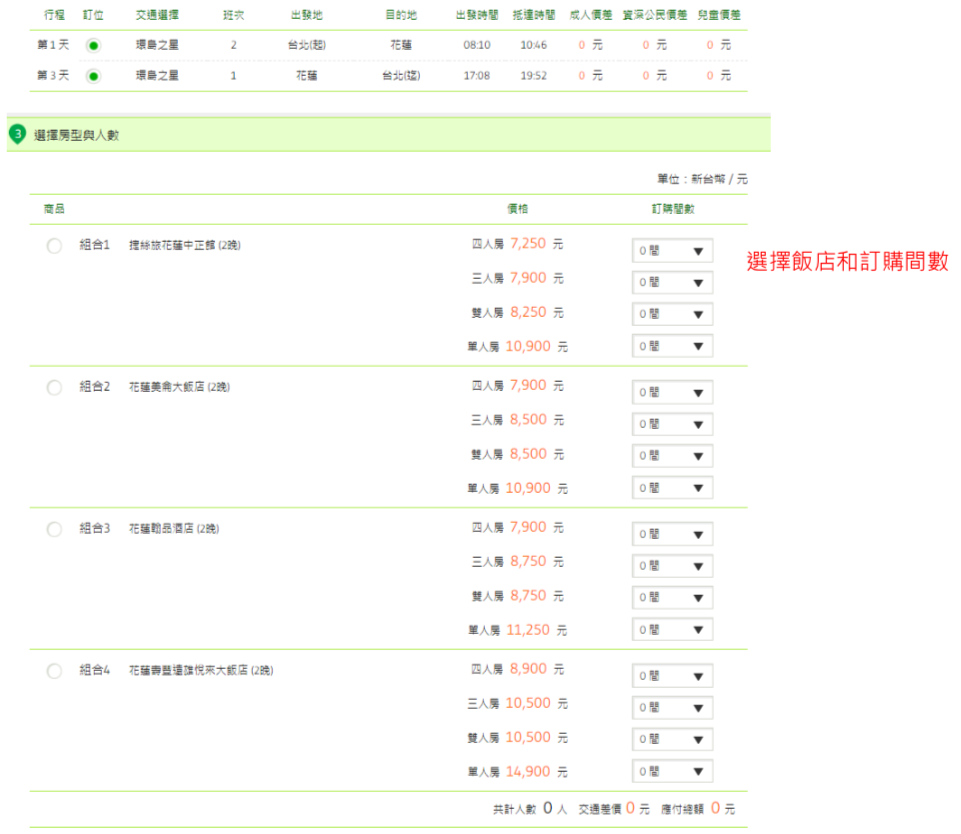Expand 組合4 雙人房 10,500 quantity dropdown
The image size is (961, 834).
tap(672, 739)
